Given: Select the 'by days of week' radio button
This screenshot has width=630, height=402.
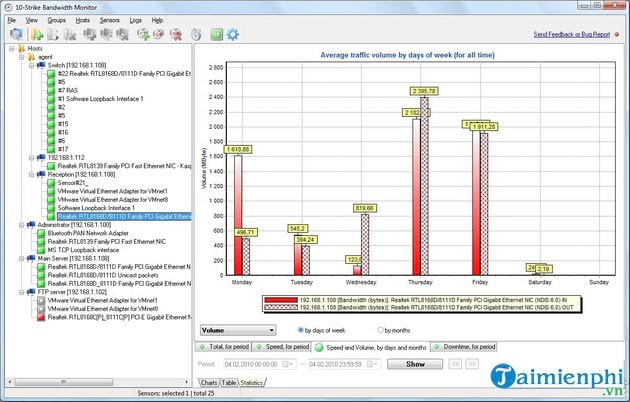Looking at the screenshot, I should [300, 330].
